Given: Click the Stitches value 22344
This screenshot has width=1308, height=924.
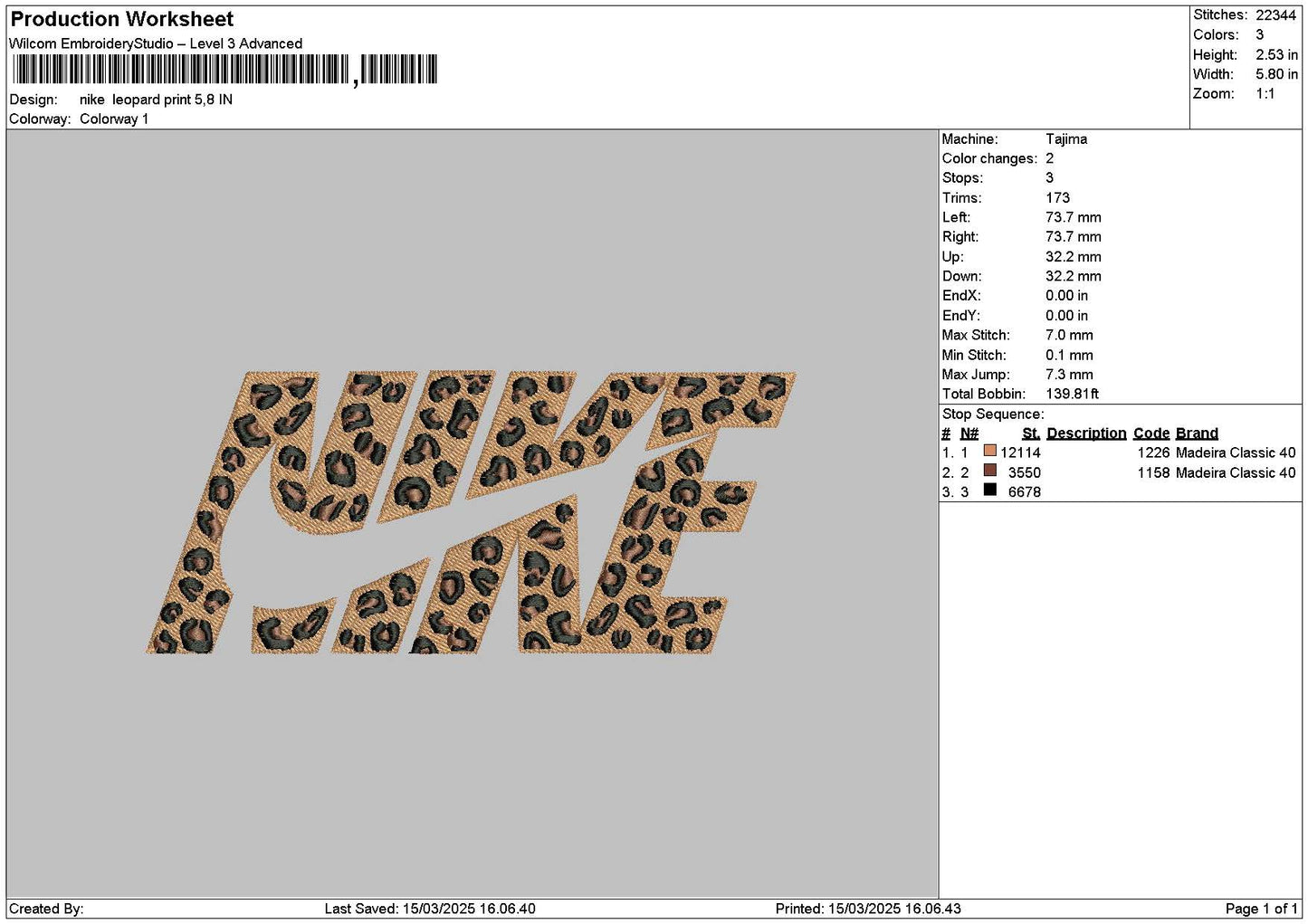Looking at the screenshot, I should click(x=1275, y=15).
